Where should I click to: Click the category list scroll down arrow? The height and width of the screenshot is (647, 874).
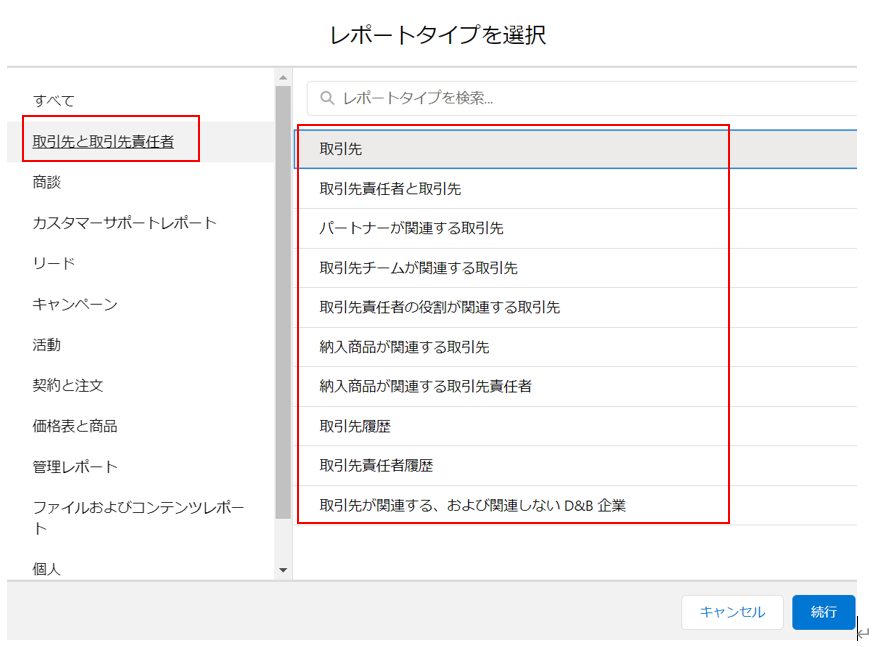tap(283, 570)
